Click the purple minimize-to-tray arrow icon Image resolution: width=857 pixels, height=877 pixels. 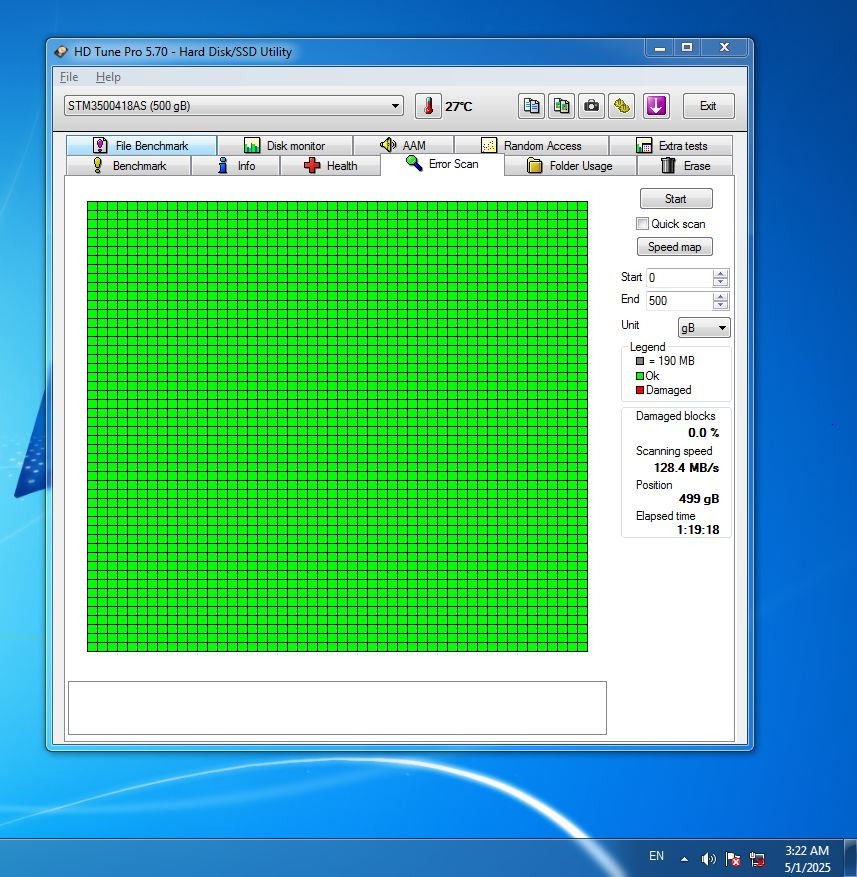[656, 106]
